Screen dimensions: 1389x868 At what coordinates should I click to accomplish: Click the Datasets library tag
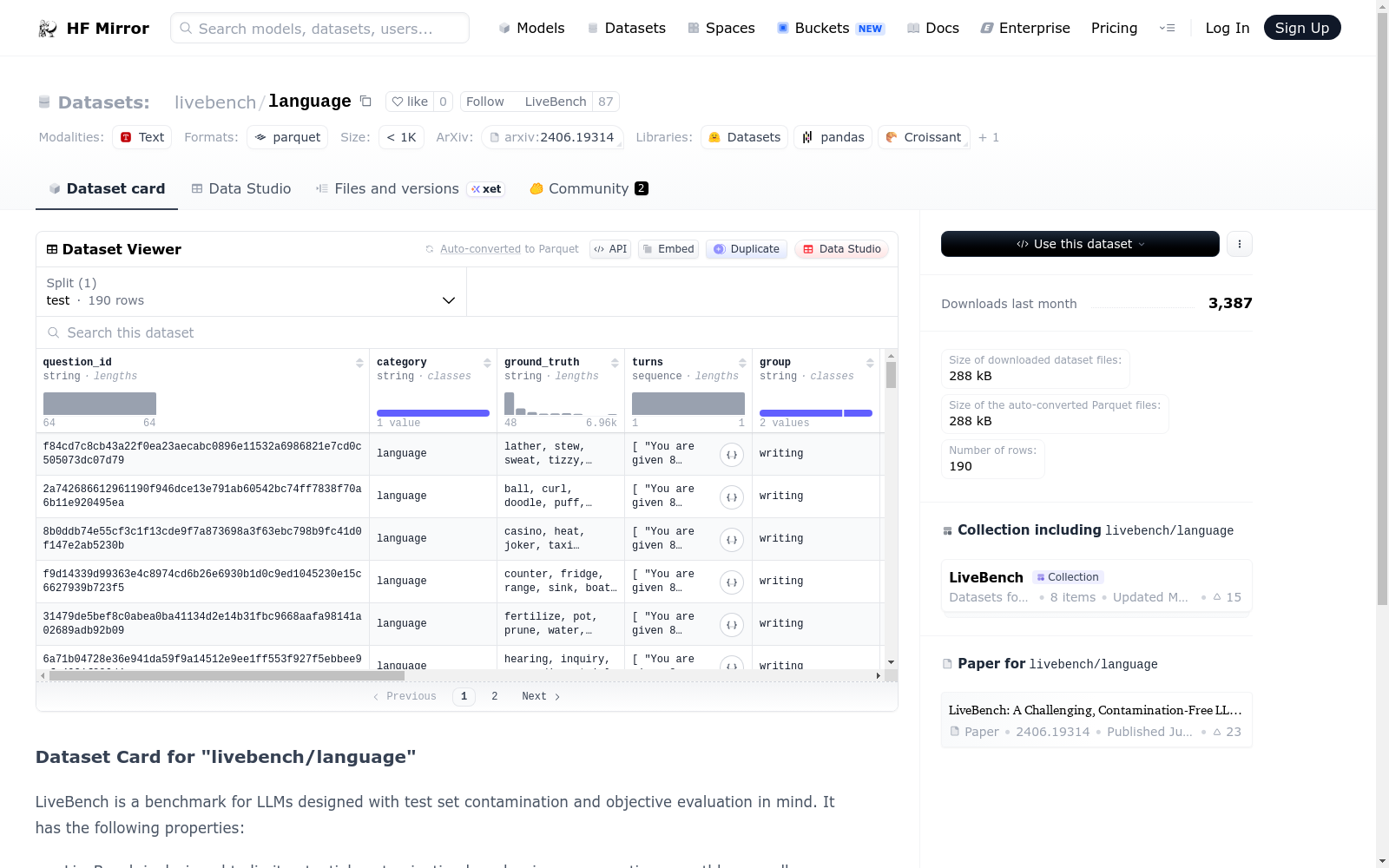pos(744,137)
